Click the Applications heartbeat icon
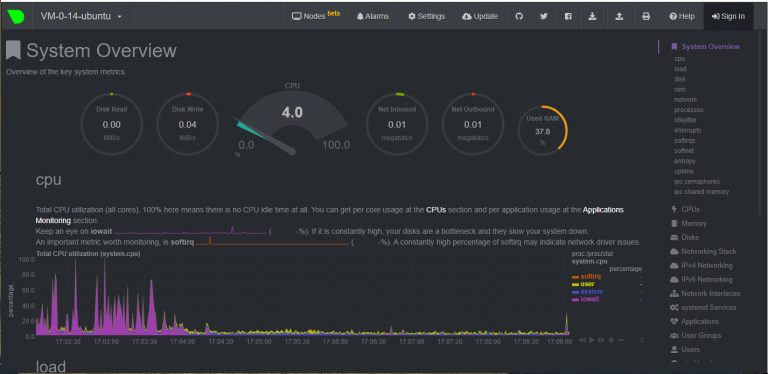 (x=673, y=322)
